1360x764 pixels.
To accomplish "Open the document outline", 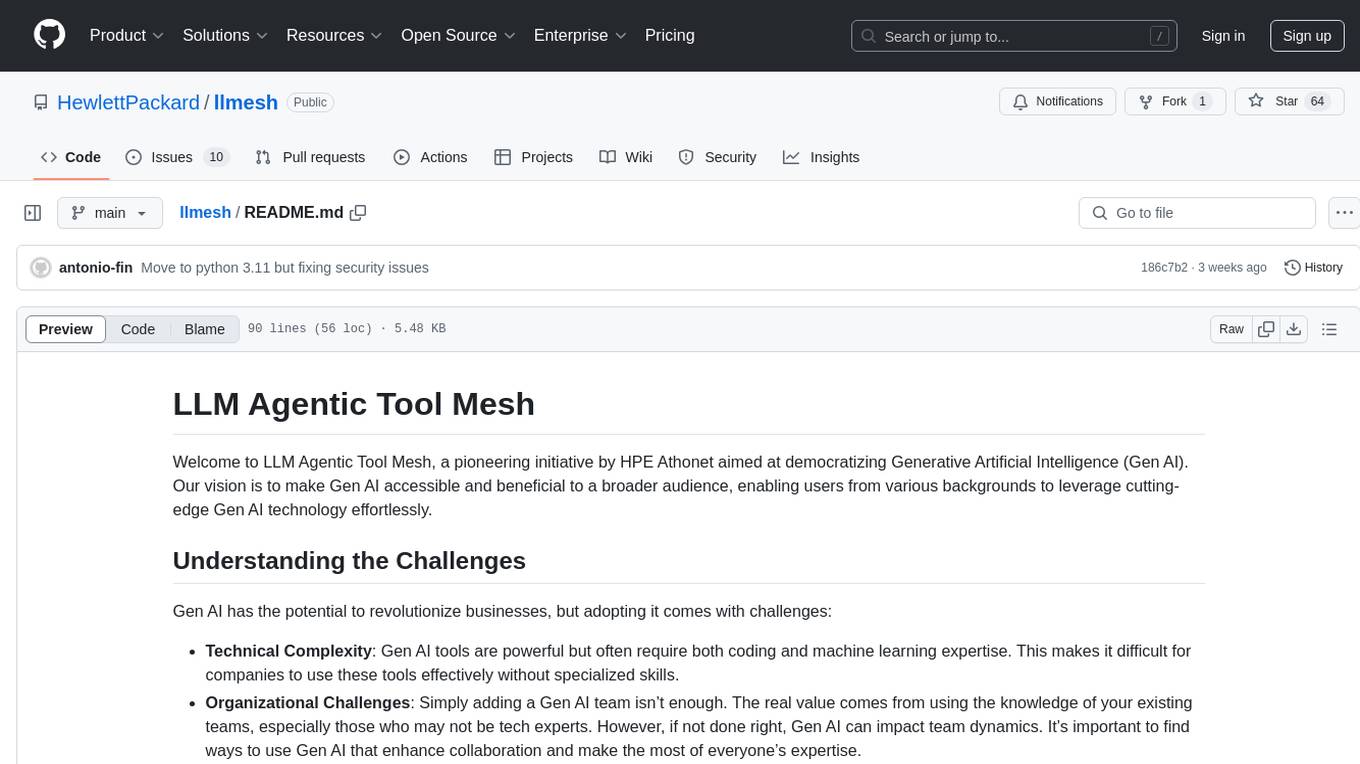I will tap(1329, 329).
